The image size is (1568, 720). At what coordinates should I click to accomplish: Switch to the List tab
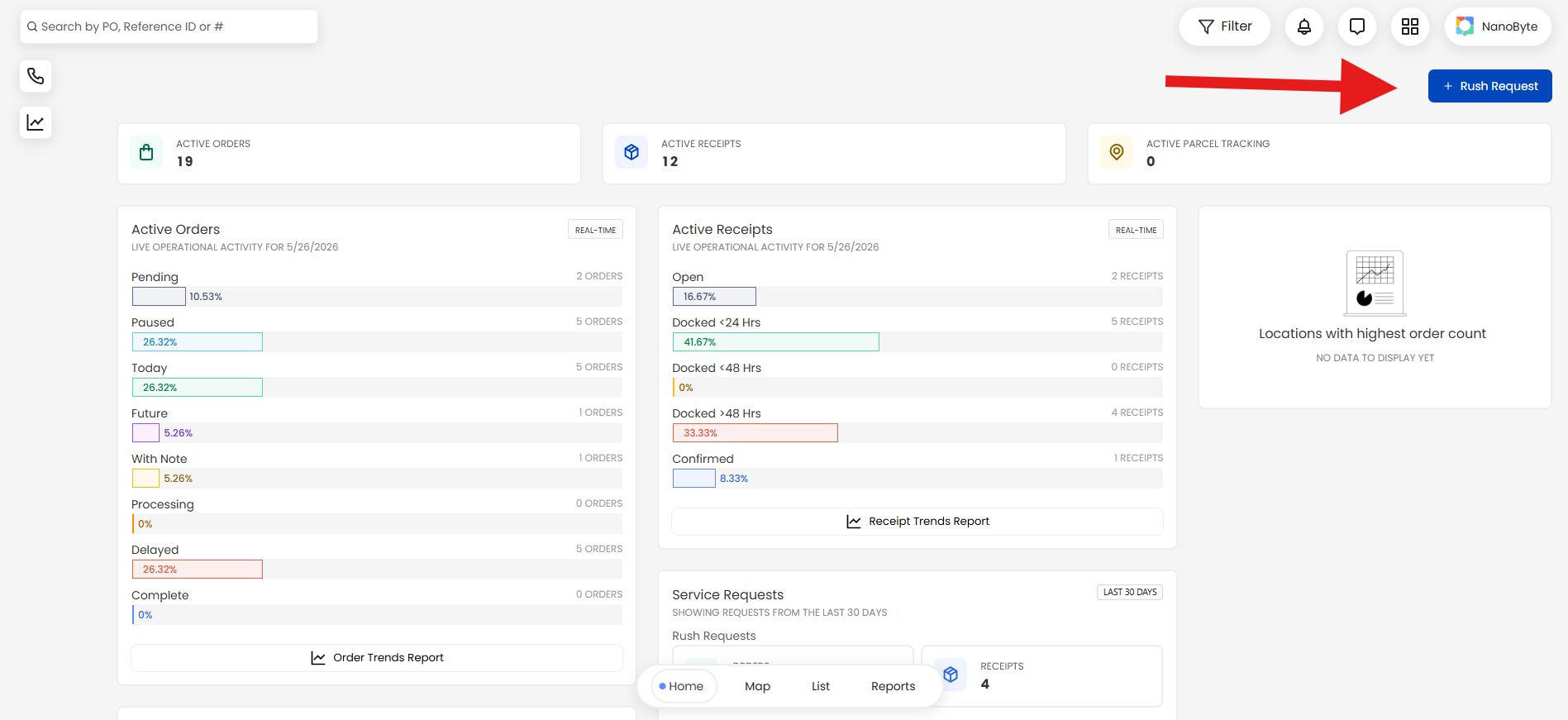coord(821,686)
